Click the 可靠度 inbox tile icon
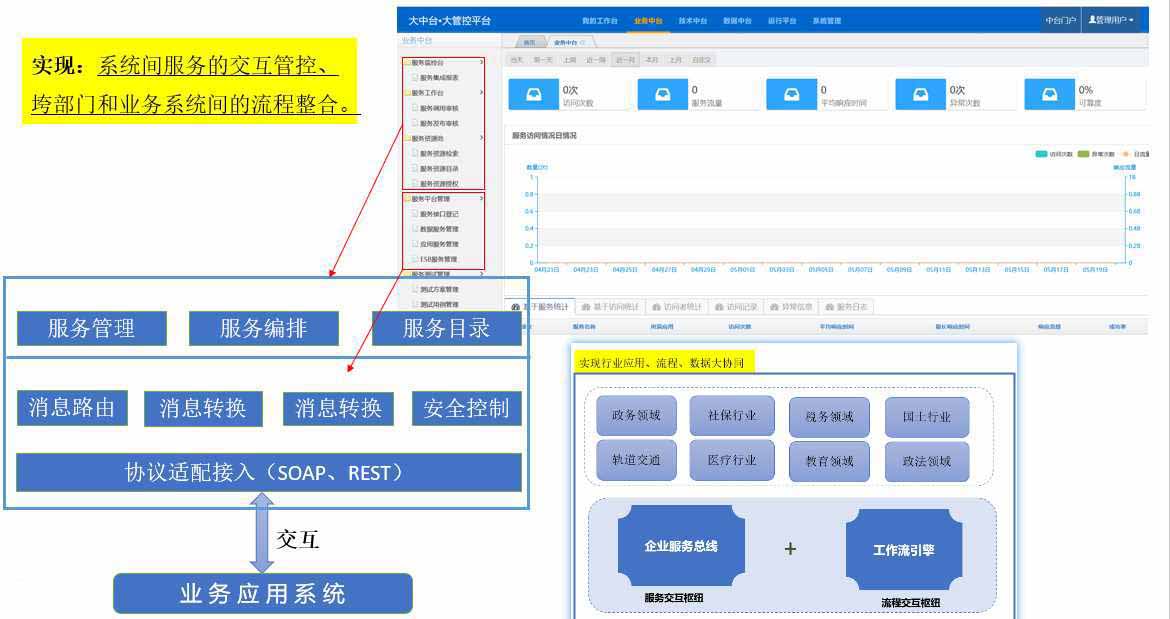 (x=1049, y=94)
